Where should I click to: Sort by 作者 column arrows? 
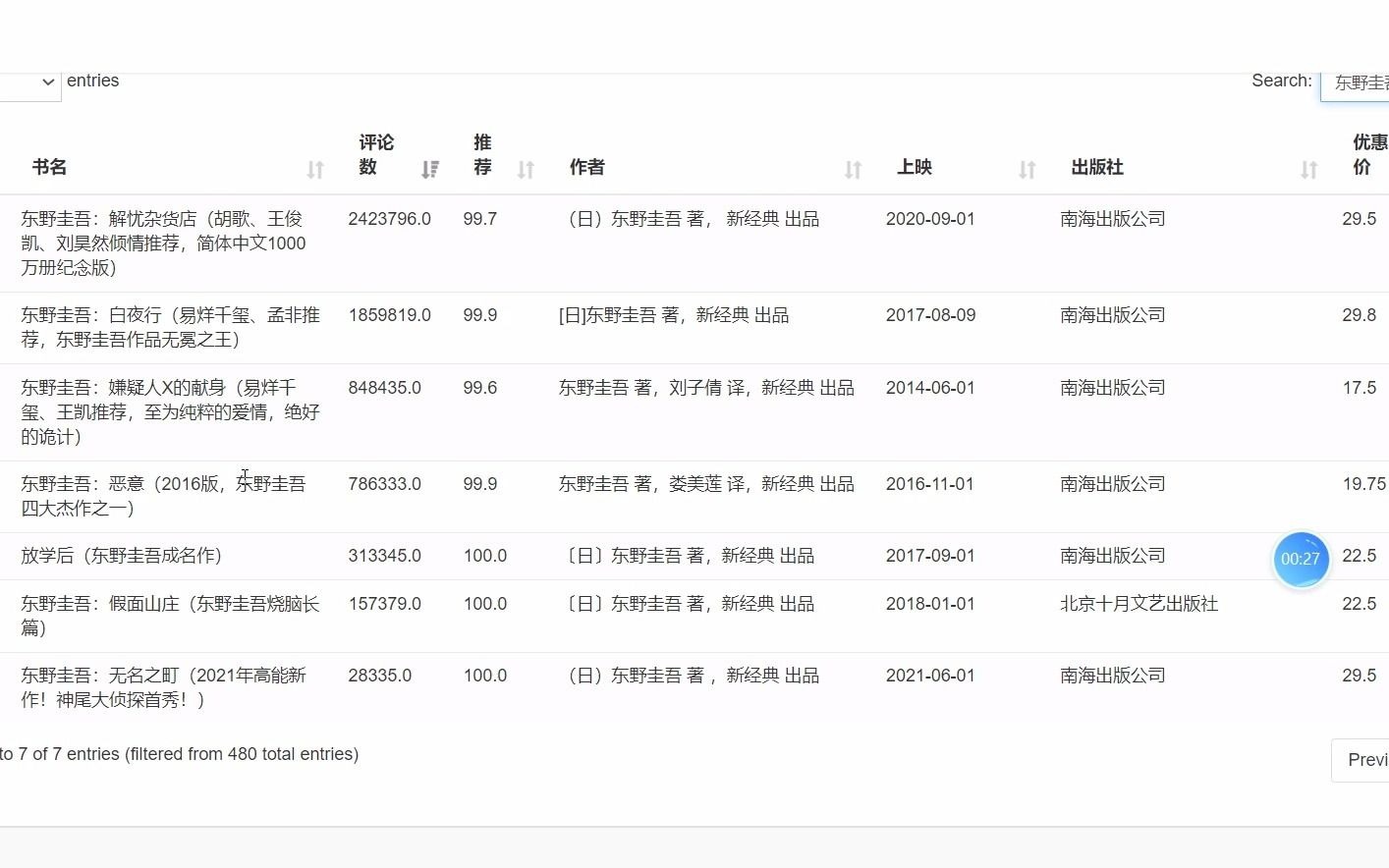click(x=853, y=170)
